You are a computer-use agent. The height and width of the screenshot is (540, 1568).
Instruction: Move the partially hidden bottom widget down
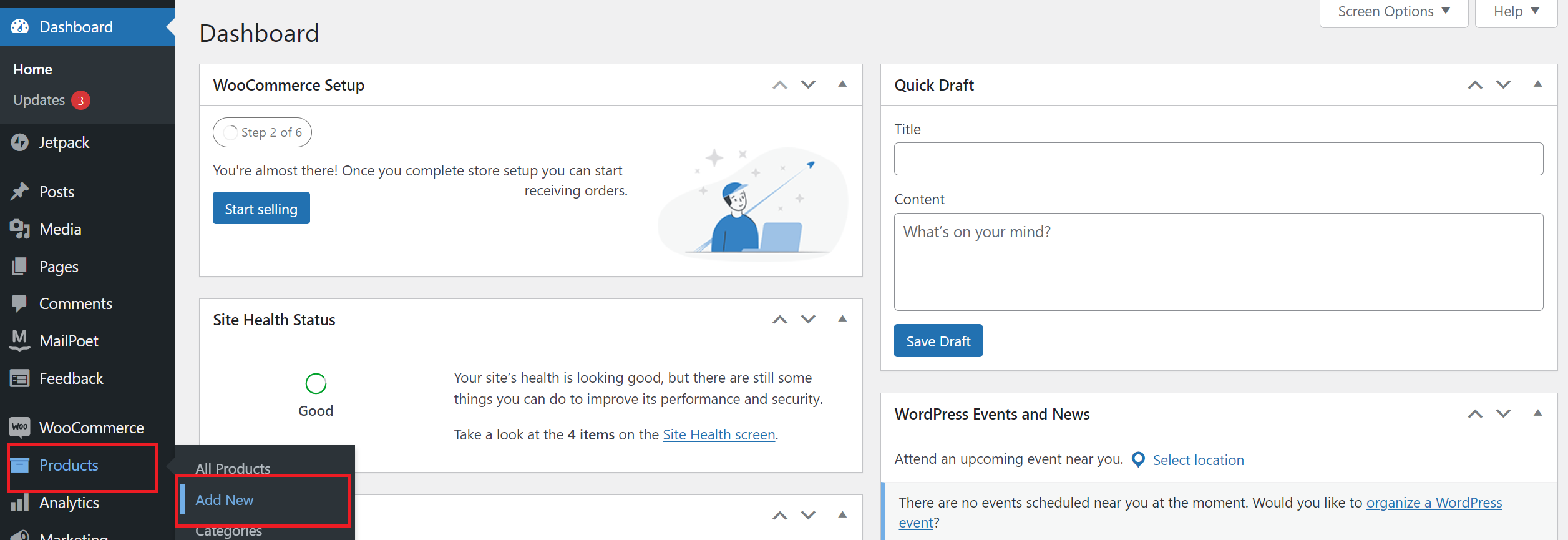pyautogui.click(x=809, y=516)
